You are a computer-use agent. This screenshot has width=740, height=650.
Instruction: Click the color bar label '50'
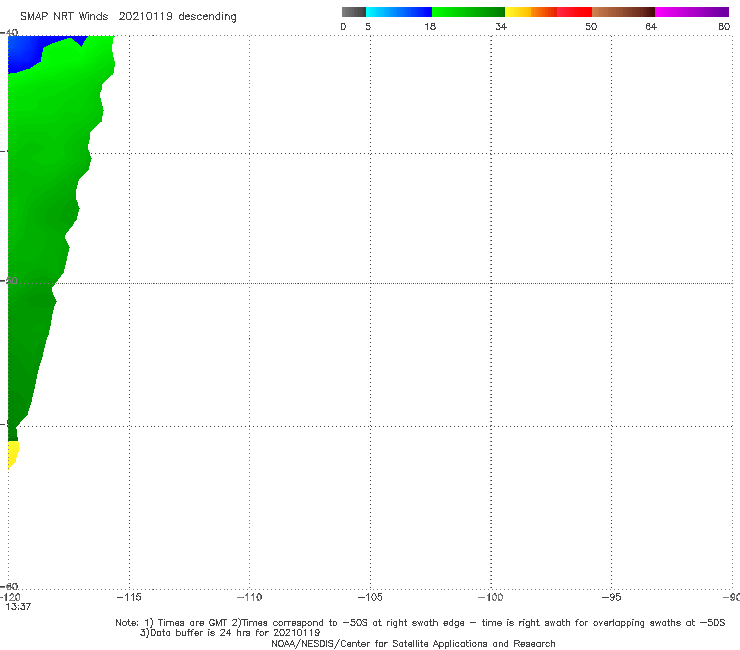[x=591, y=27]
